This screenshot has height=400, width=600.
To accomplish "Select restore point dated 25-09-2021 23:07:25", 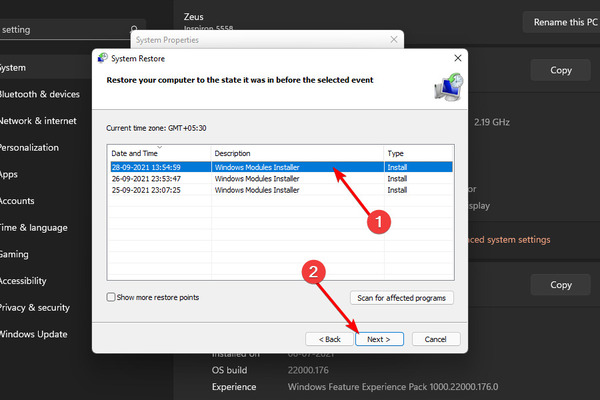I will click(281, 190).
